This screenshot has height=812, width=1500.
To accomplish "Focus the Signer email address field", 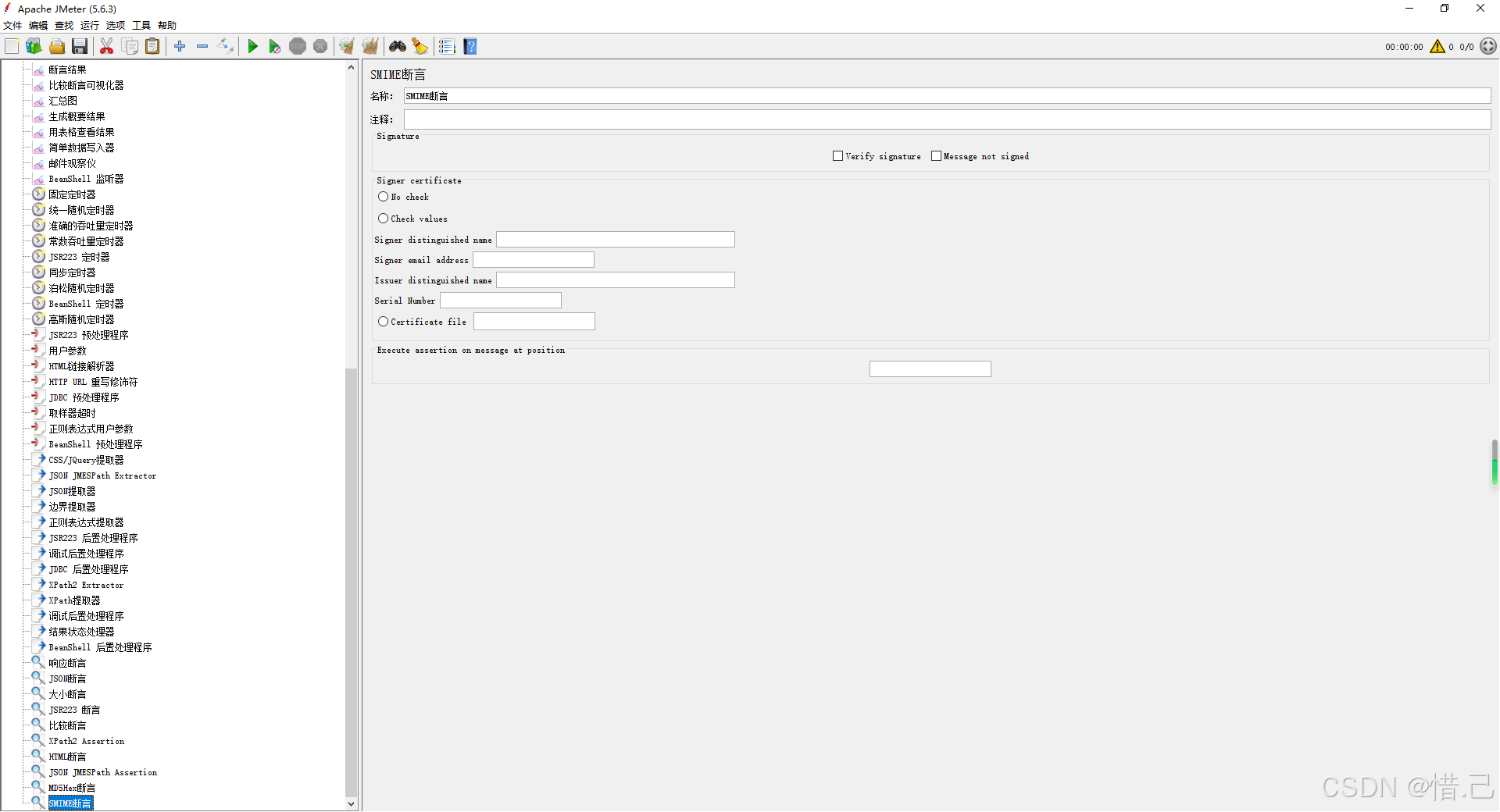I will point(534,260).
